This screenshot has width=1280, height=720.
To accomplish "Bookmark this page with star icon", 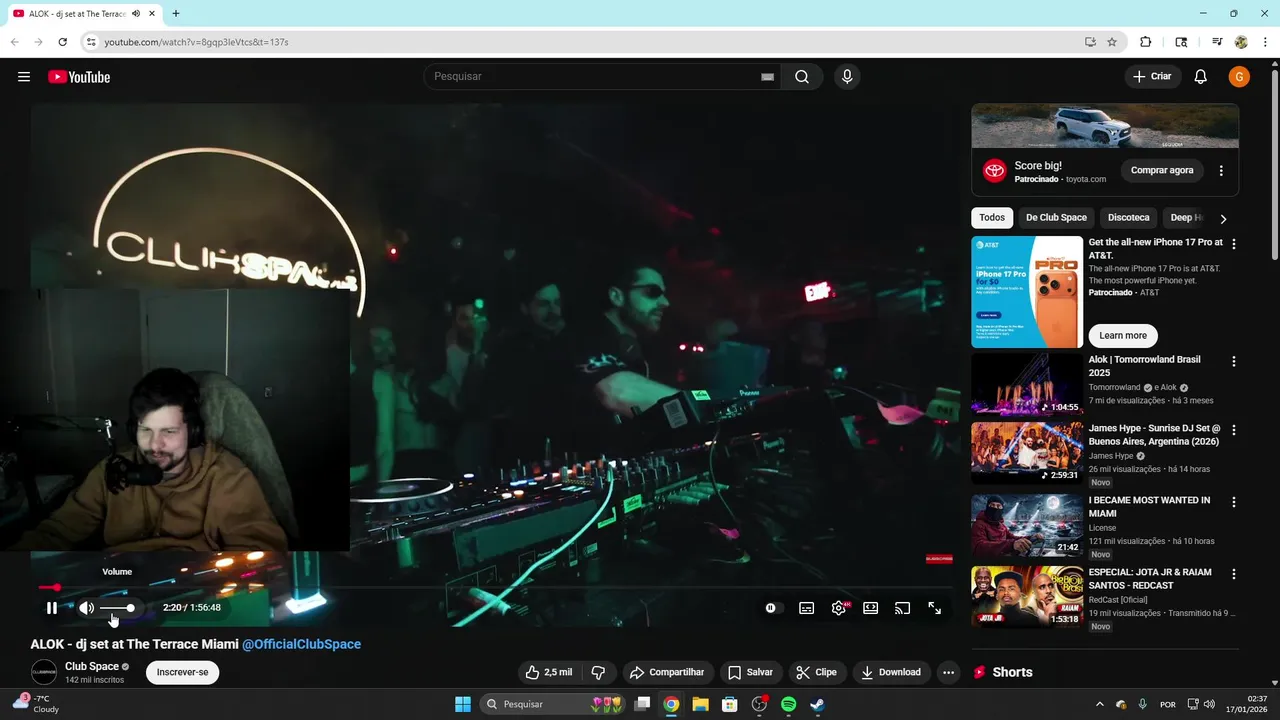I will pos(1112,42).
